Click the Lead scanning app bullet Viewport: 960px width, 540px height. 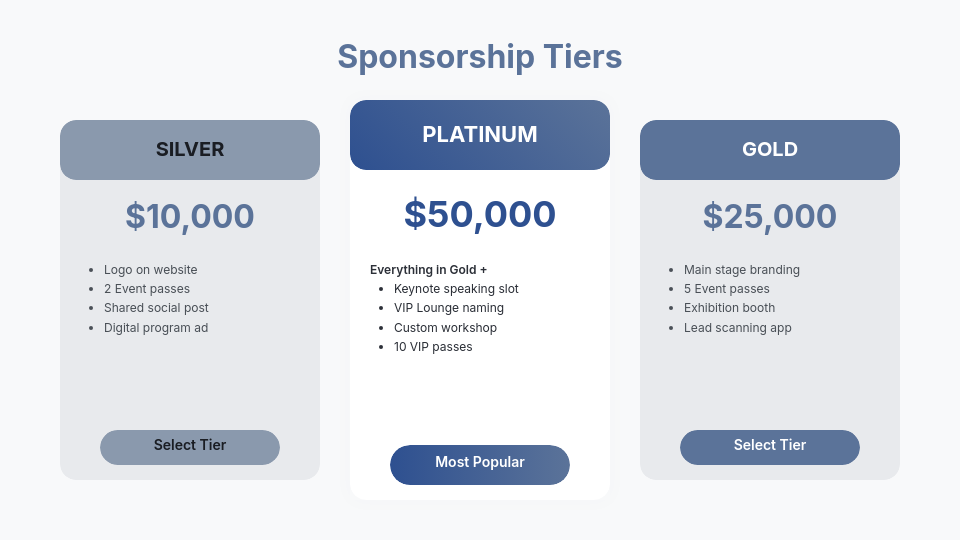tap(738, 328)
